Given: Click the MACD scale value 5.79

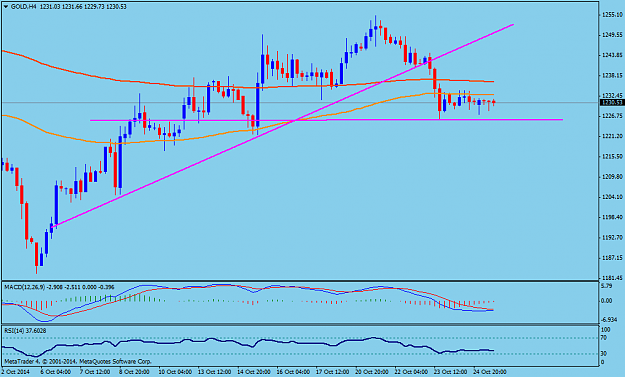Looking at the screenshot, I should tap(607, 286).
